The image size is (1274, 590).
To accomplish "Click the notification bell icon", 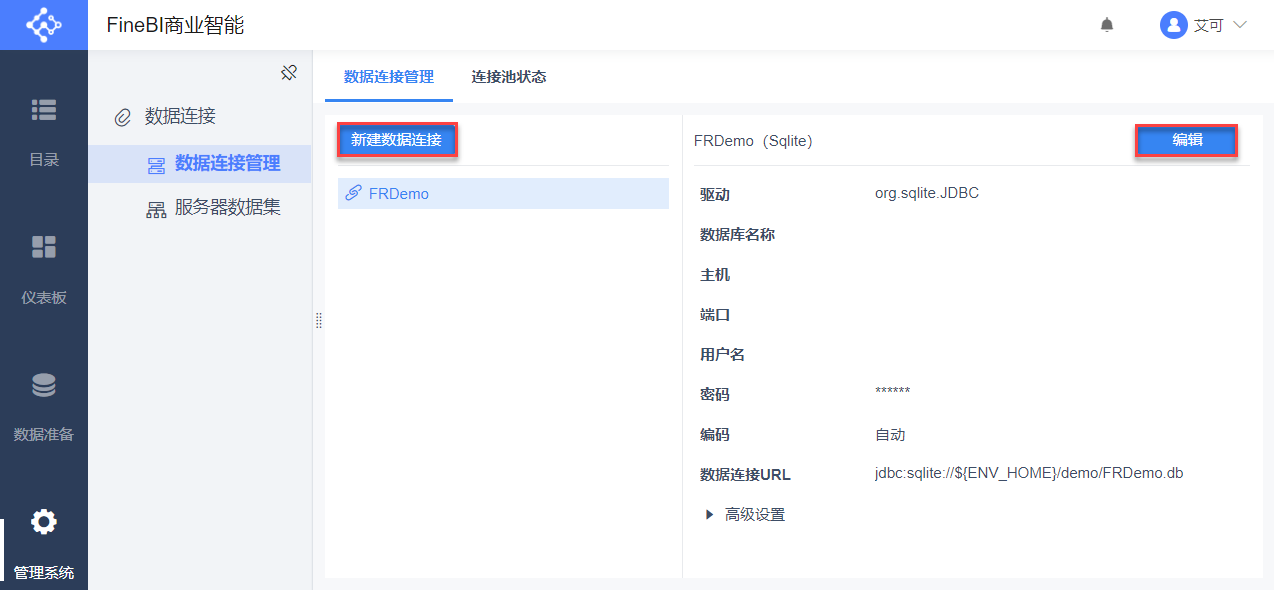I will point(1107,25).
